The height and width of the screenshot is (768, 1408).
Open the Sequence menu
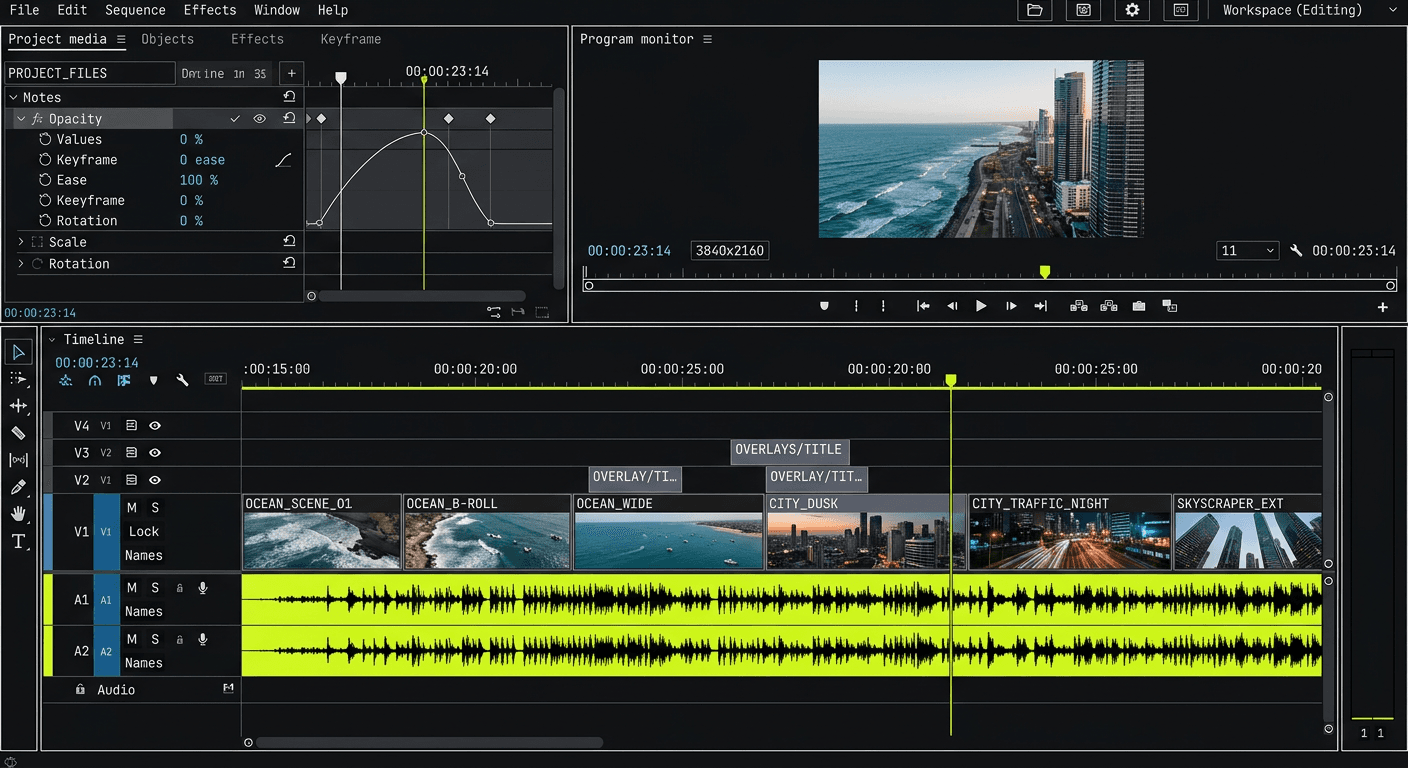coord(135,10)
